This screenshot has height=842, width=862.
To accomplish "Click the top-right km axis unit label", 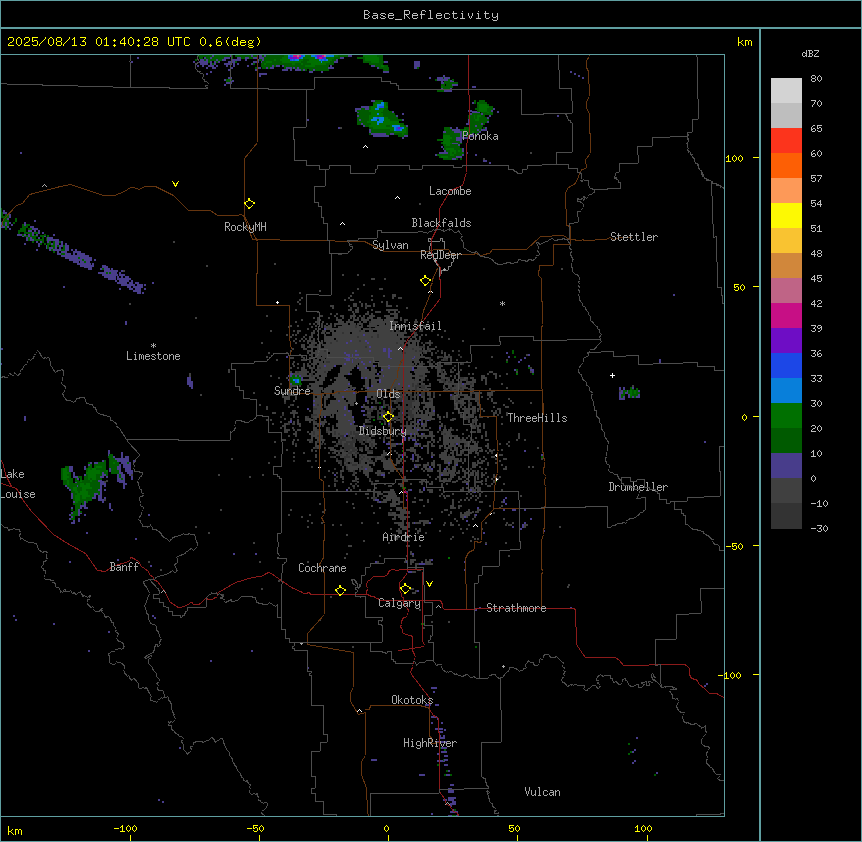I will [x=744, y=42].
